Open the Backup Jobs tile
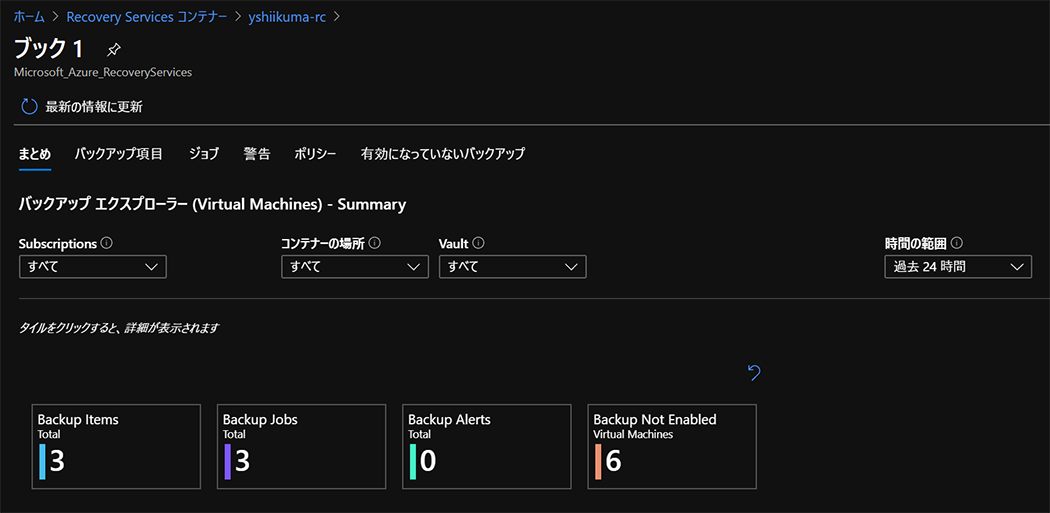The height and width of the screenshot is (513, 1050). [x=301, y=446]
